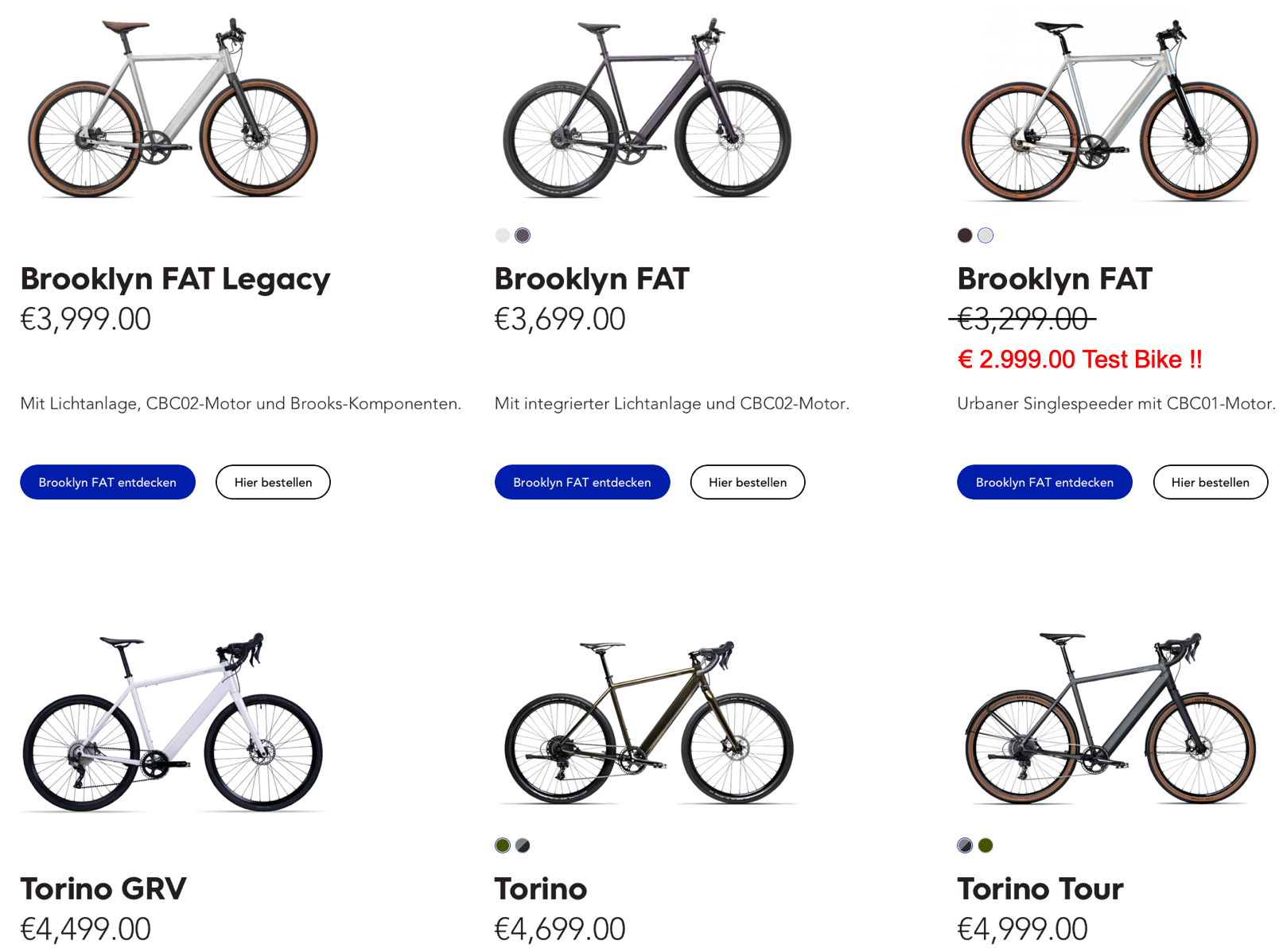Discover the Test Bike Brooklyn FAT singlespeeder
This screenshot has width=1283, height=952.
[x=1044, y=482]
